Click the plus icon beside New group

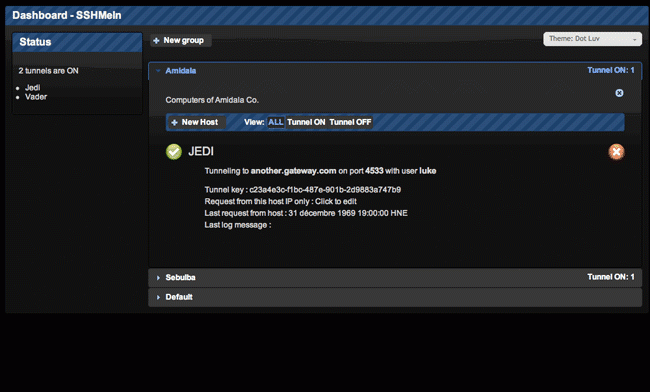click(x=156, y=41)
